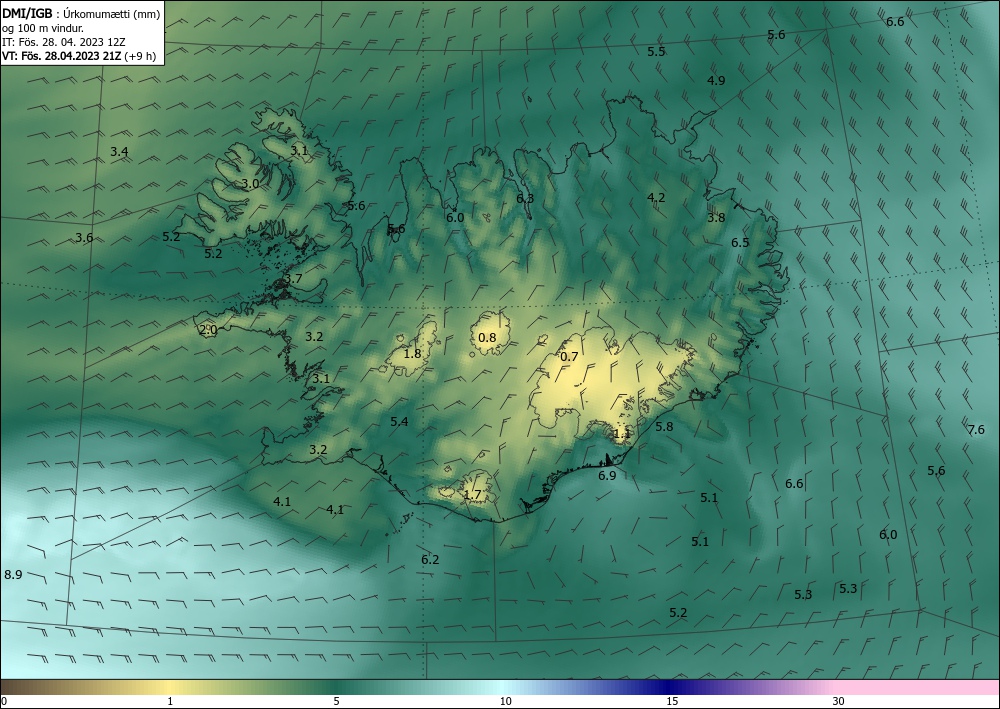Click the 6.3 value in north Iceland

pos(525,198)
